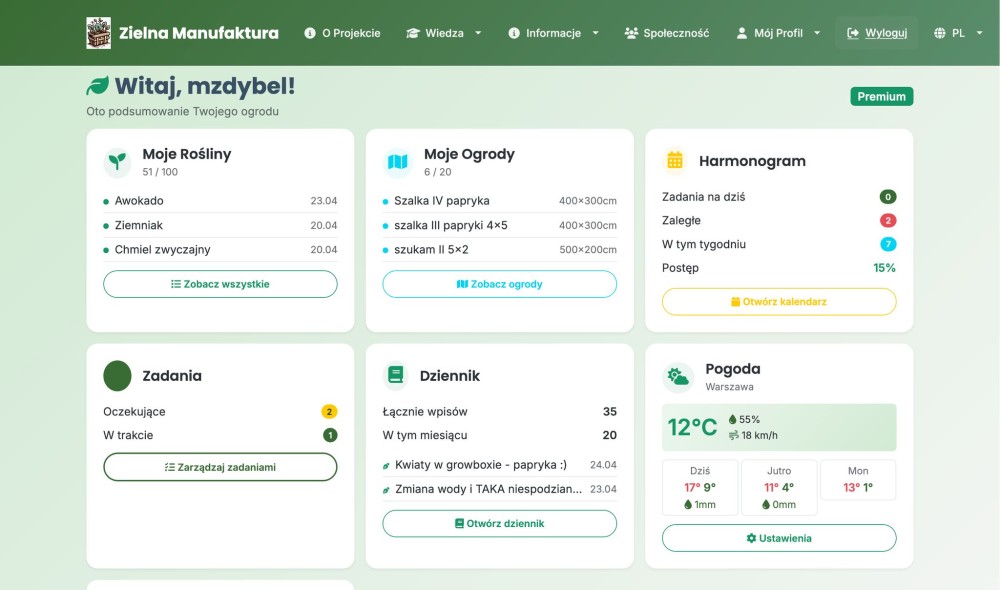Click the book icon in Dziennik card
The image size is (1000, 590).
click(x=396, y=374)
